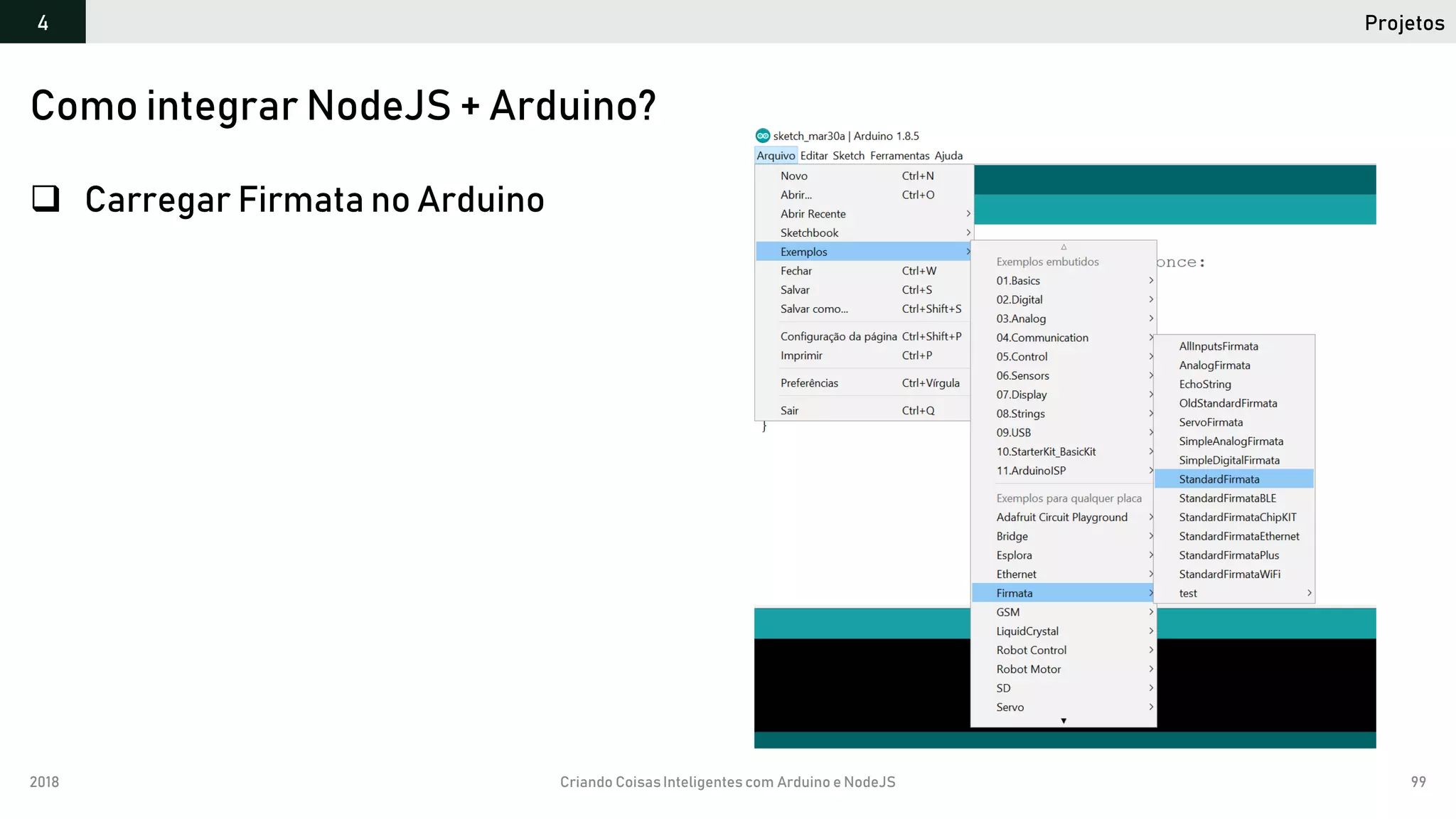The height and width of the screenshot is (819, 1456).
Task: Expand 05.Control examples
Action: coord(1064,357)
